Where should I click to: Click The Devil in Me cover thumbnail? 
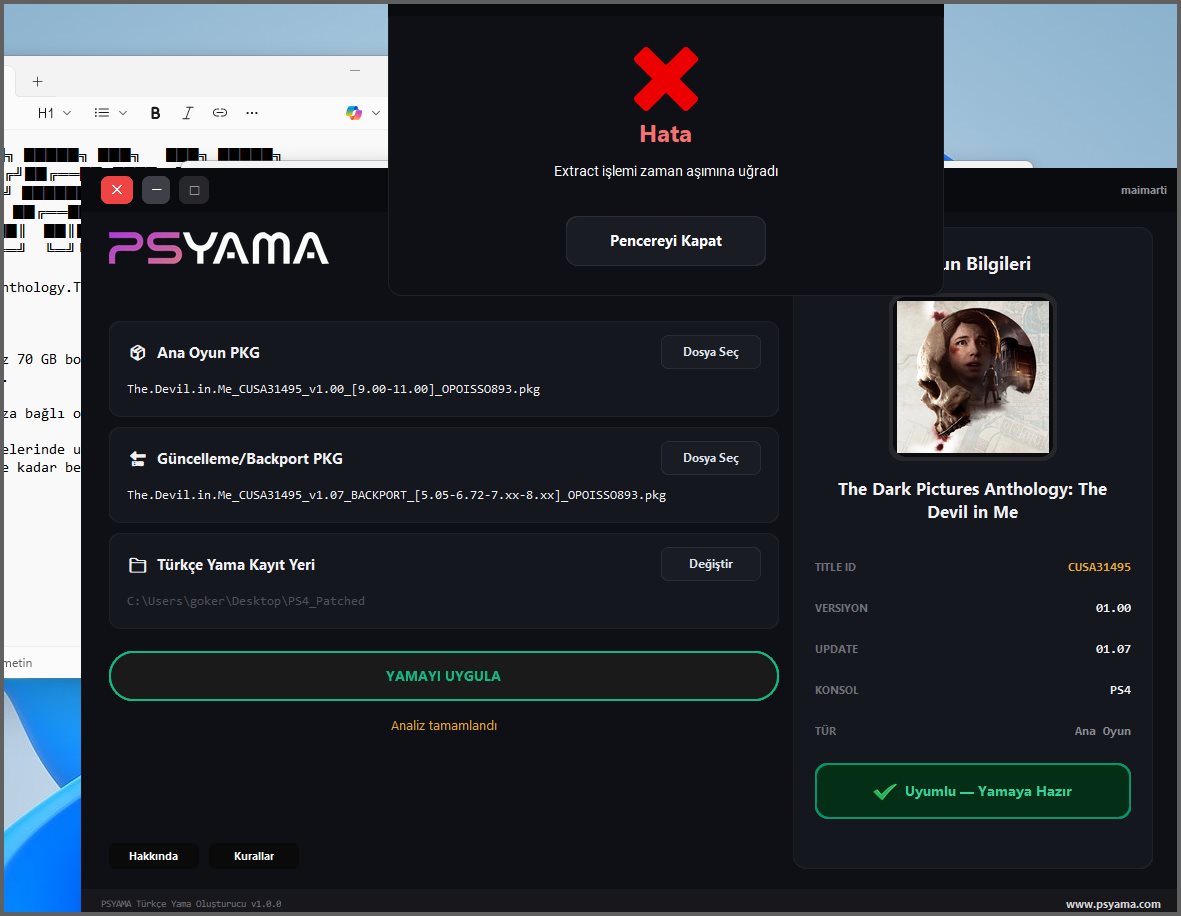click(x=972, y=377)
